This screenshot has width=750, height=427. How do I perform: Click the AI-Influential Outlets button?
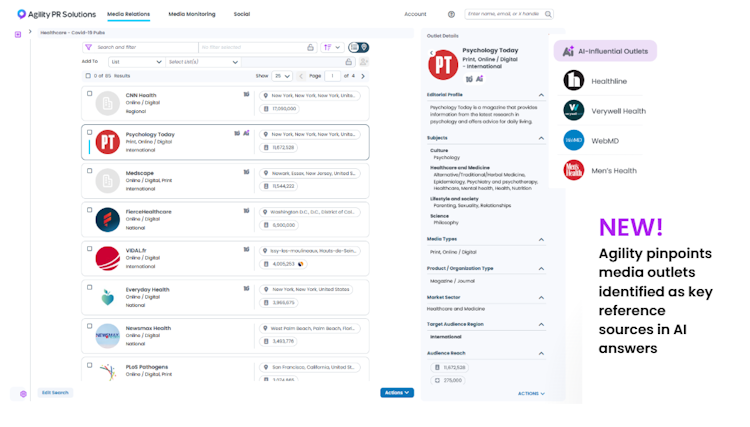click(x=605, y=51)
